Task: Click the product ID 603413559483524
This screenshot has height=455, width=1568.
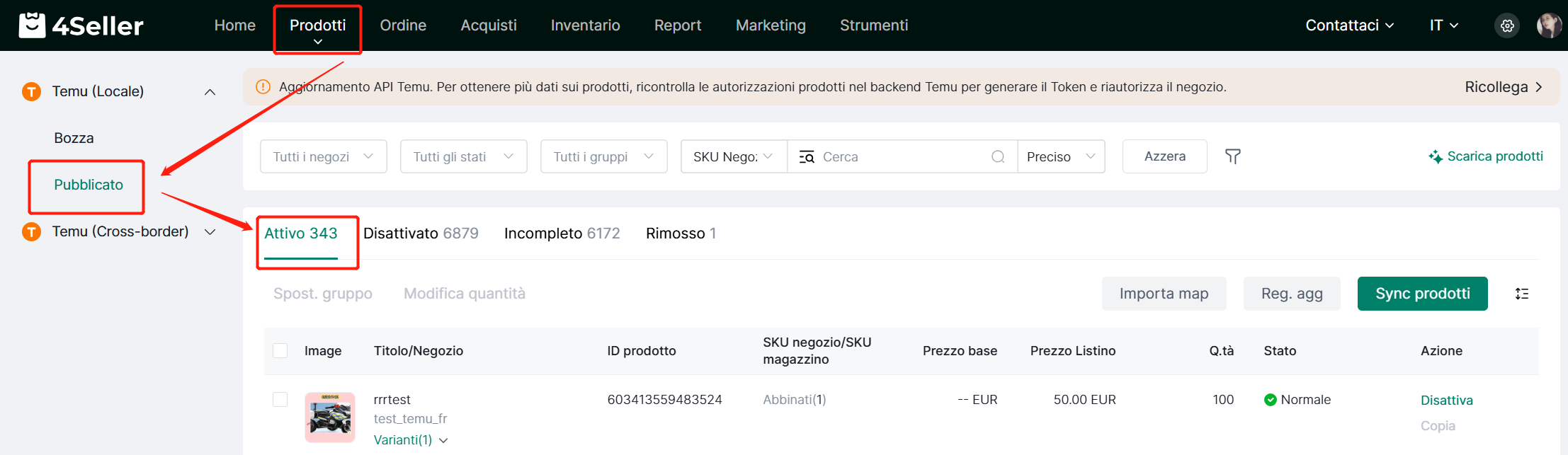Action: point(664,400)
